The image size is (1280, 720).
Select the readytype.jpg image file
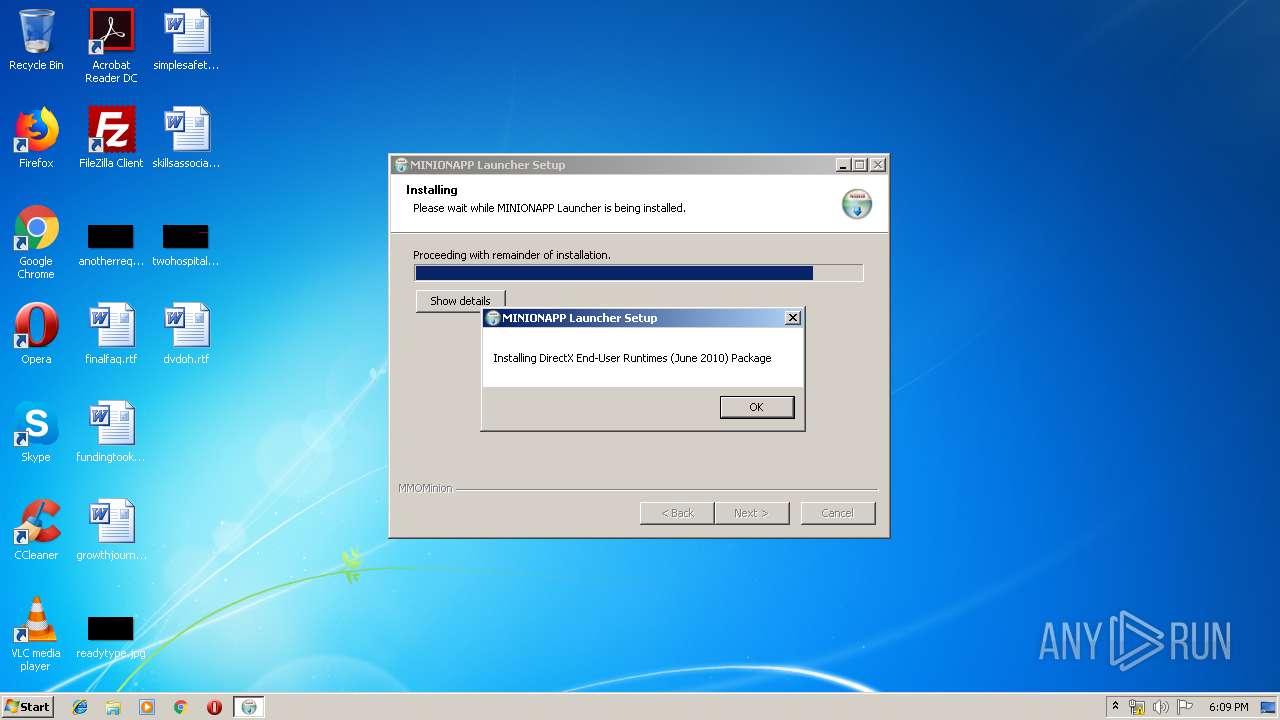tap(111, 638)
